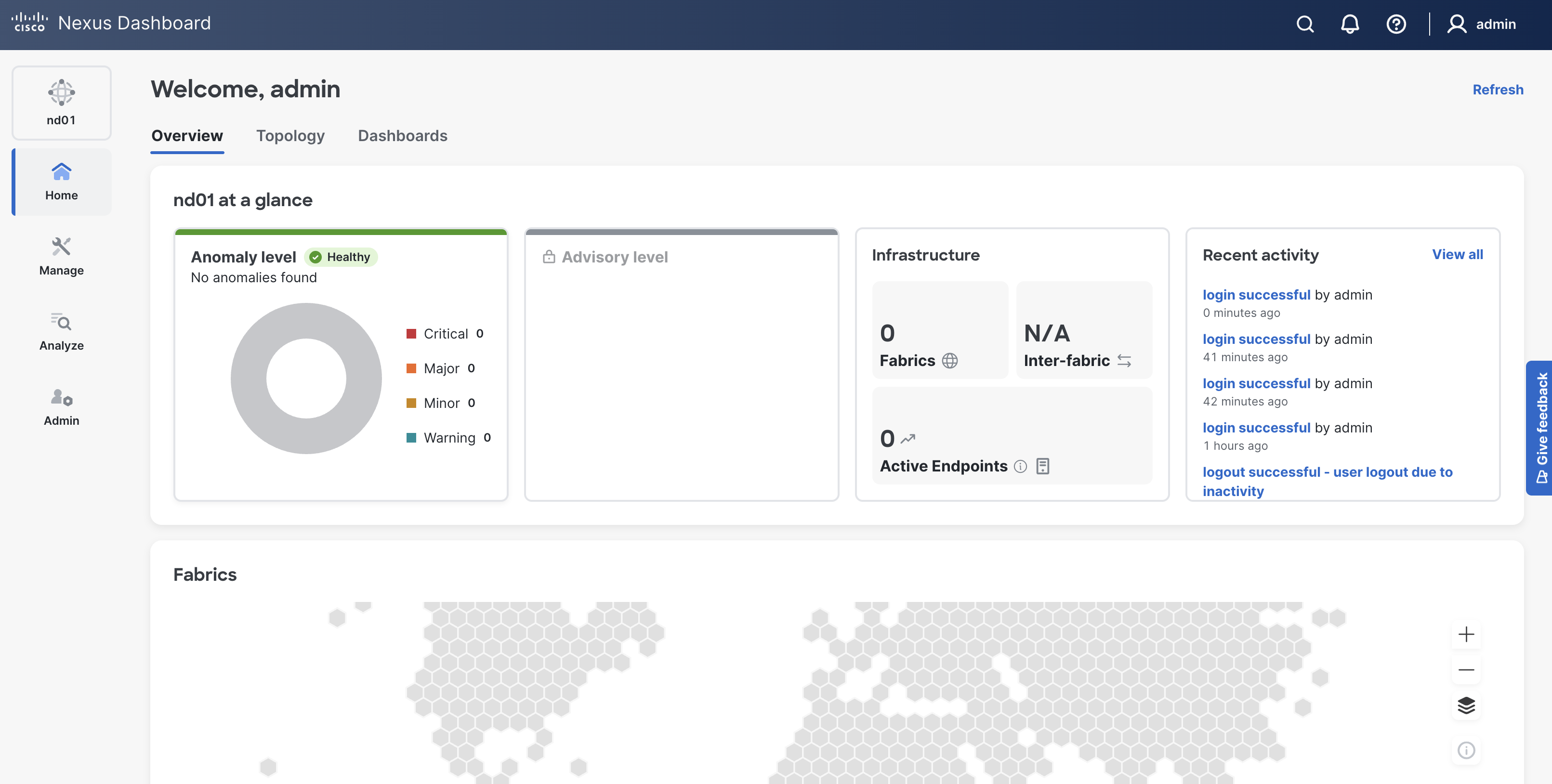Click the Active Endpoints info icon
This screenshot has height=784, width=1552.
tap(1020, 466)
